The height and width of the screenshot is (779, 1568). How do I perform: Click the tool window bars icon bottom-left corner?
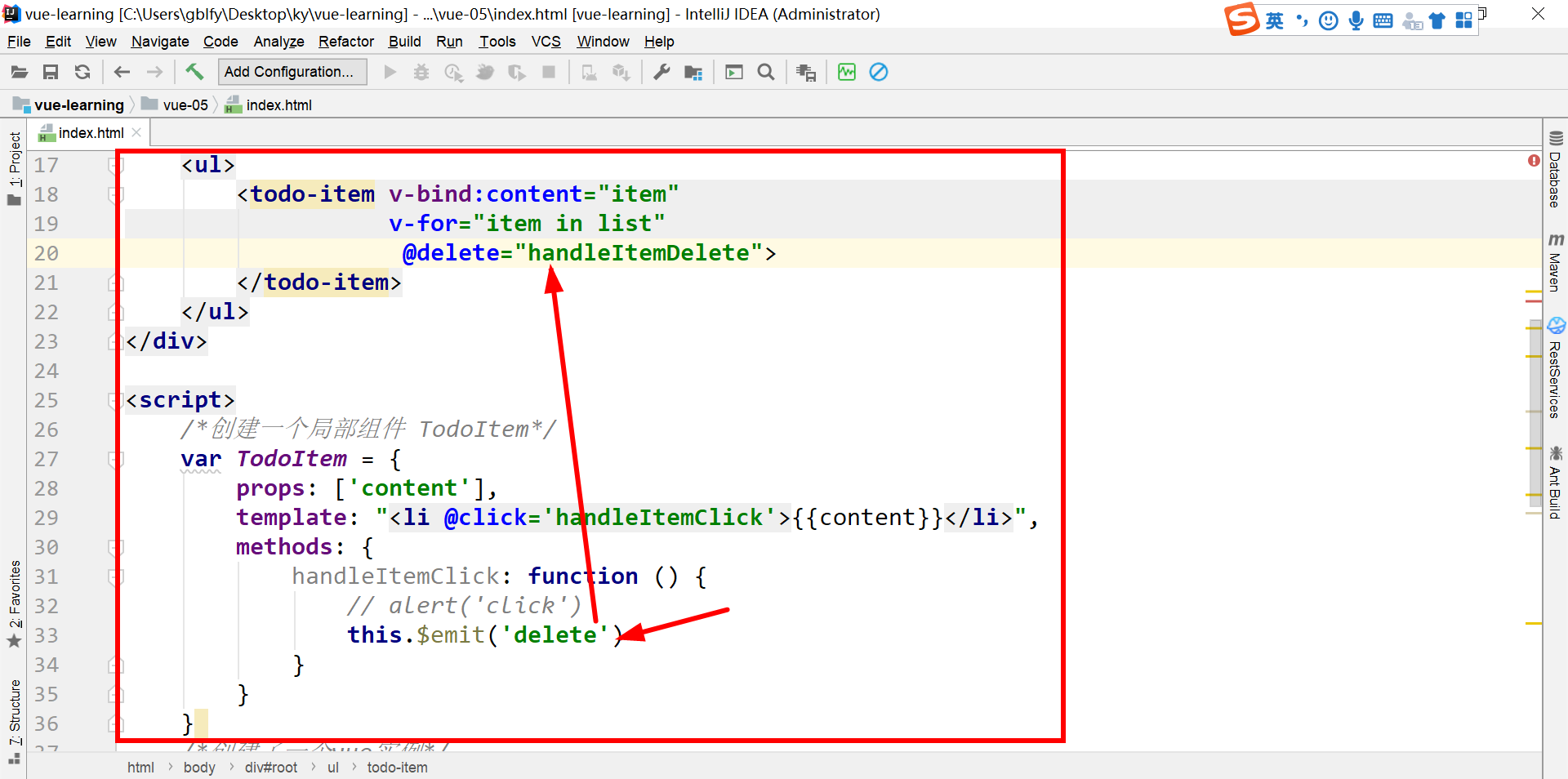(14, 759)
